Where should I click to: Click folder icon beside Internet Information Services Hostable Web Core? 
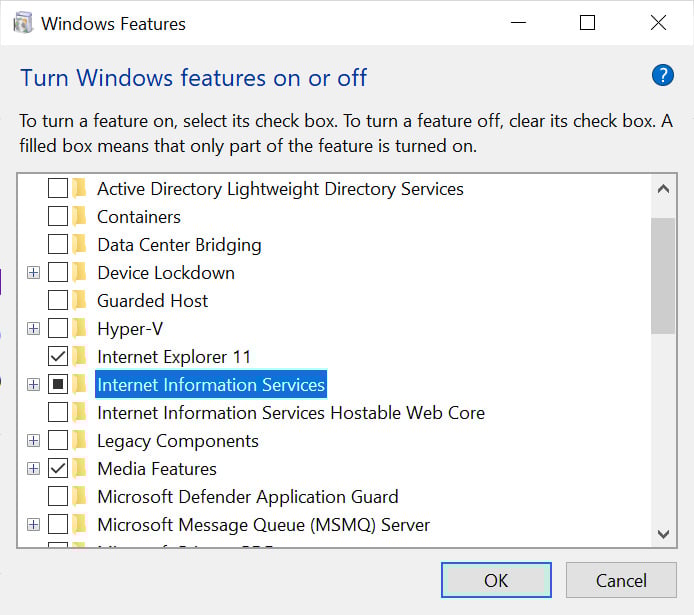(x=80, y=413)
